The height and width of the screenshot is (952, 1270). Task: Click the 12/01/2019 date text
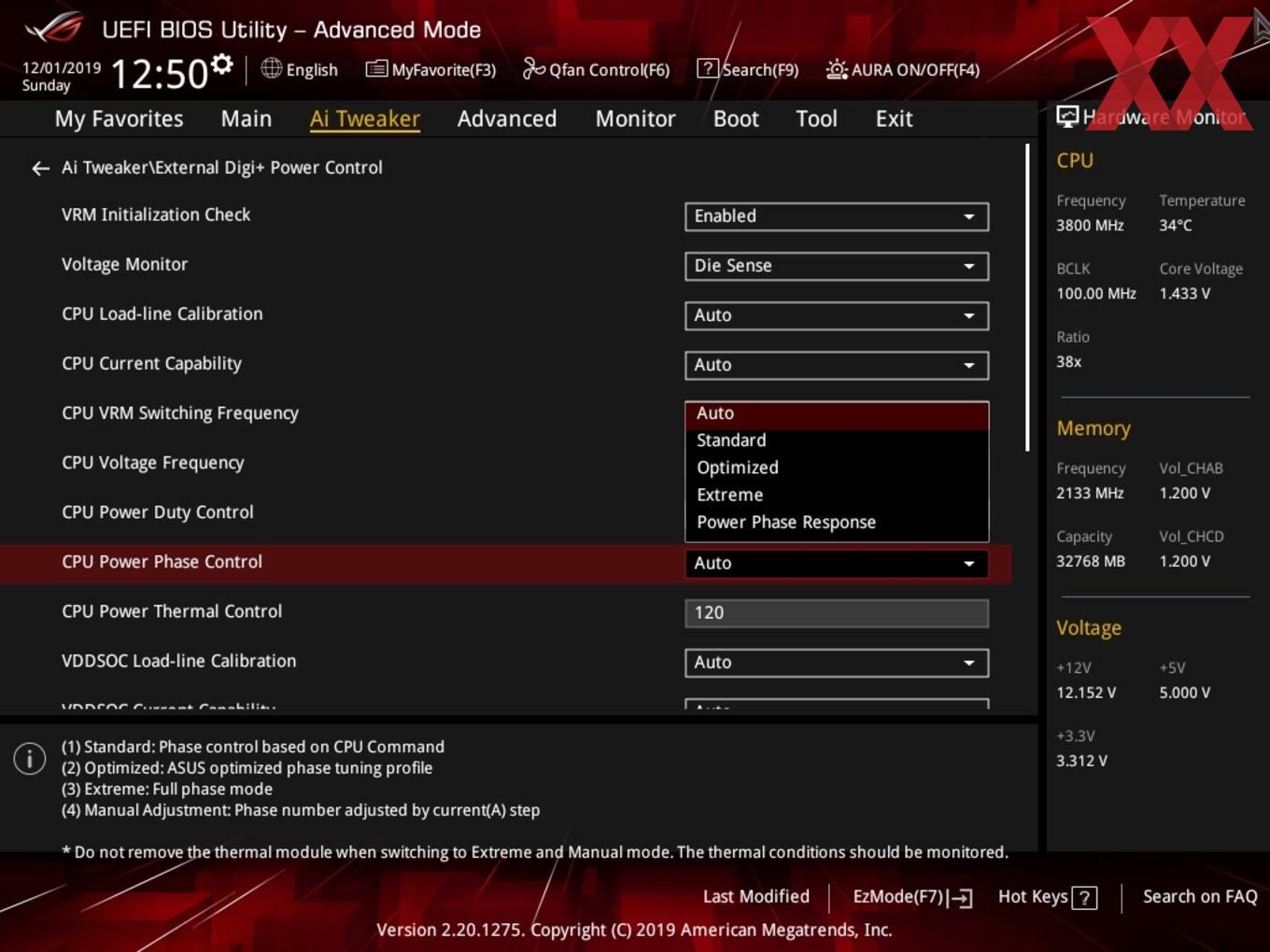click(62, 68)
